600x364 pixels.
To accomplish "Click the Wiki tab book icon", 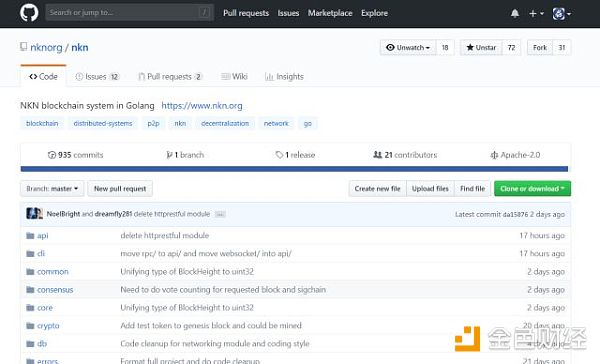I will 225,77.
